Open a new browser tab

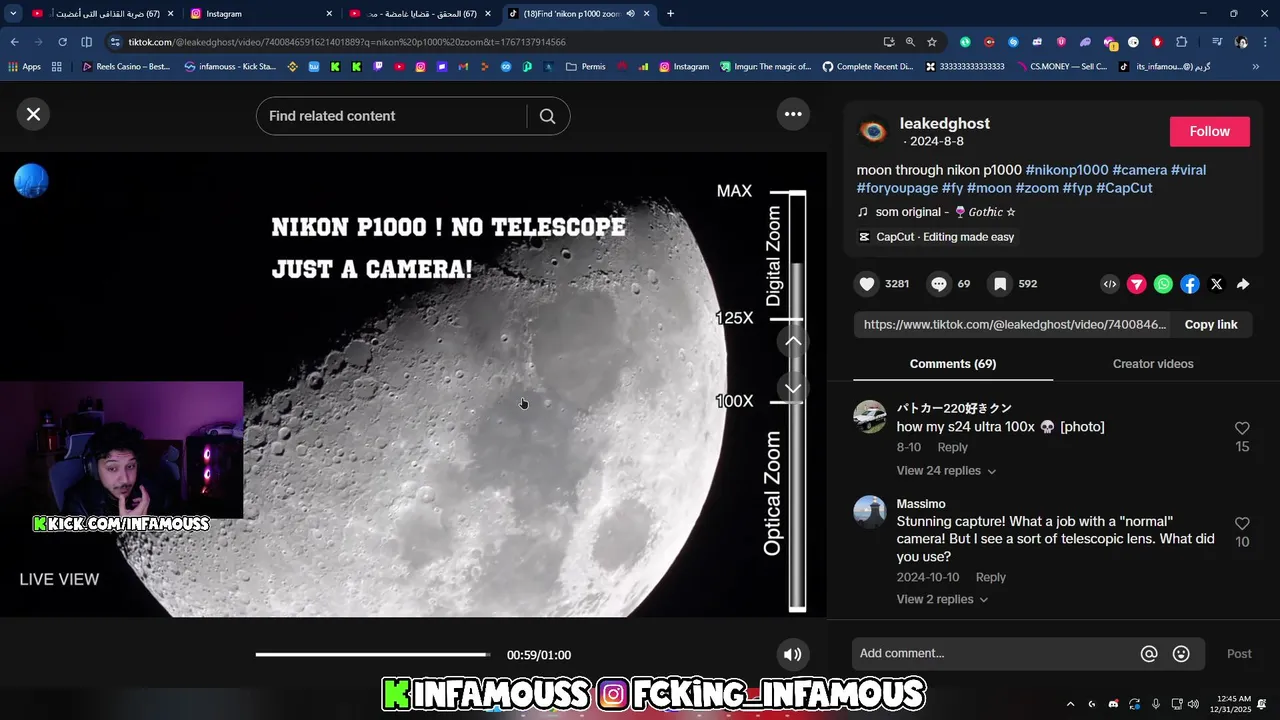coord(670,14)
